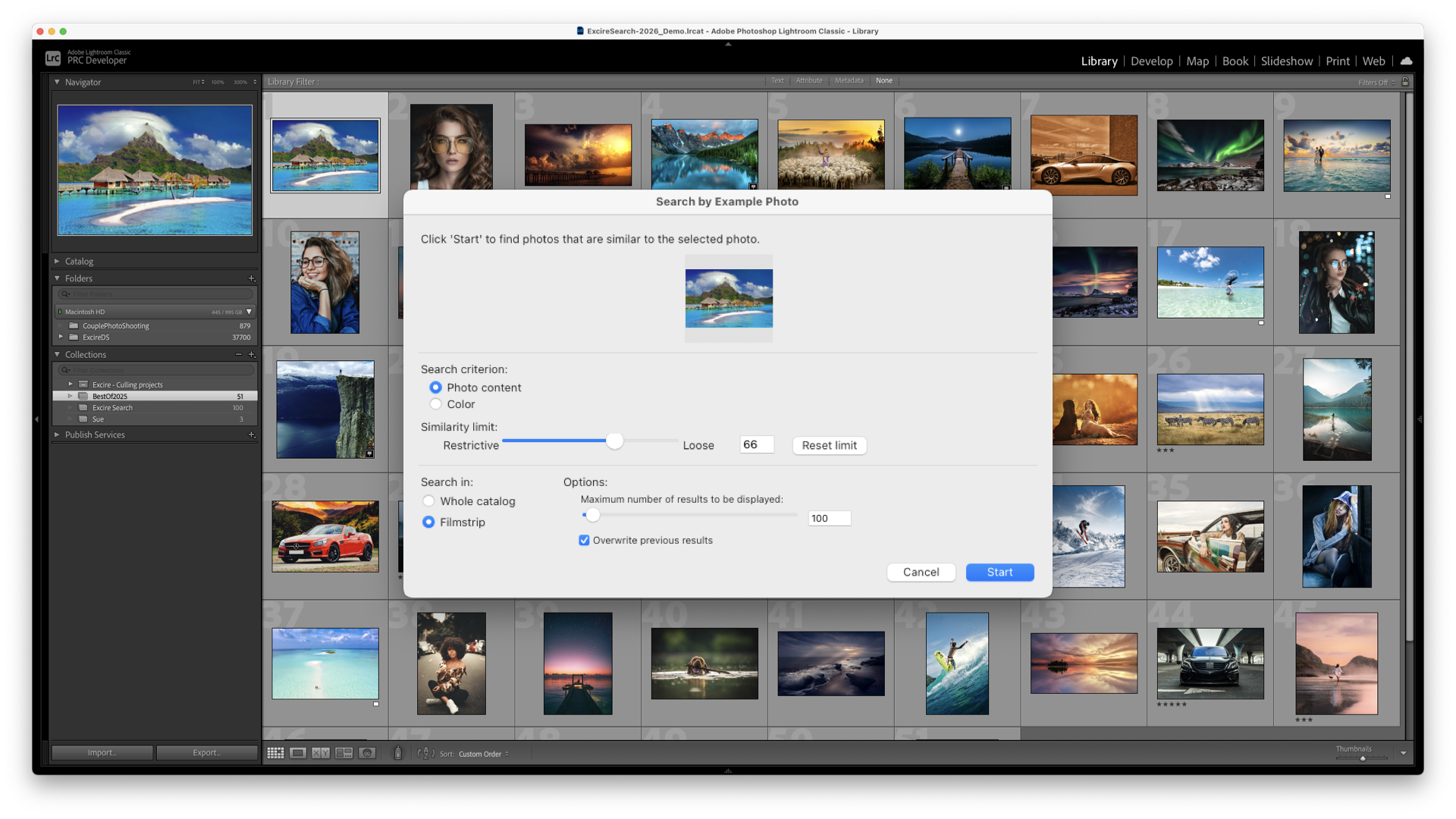The width and height of the screenshot is (1456, 819).
Task: Switch to Loupe view icon
Action: click(298, 753)
